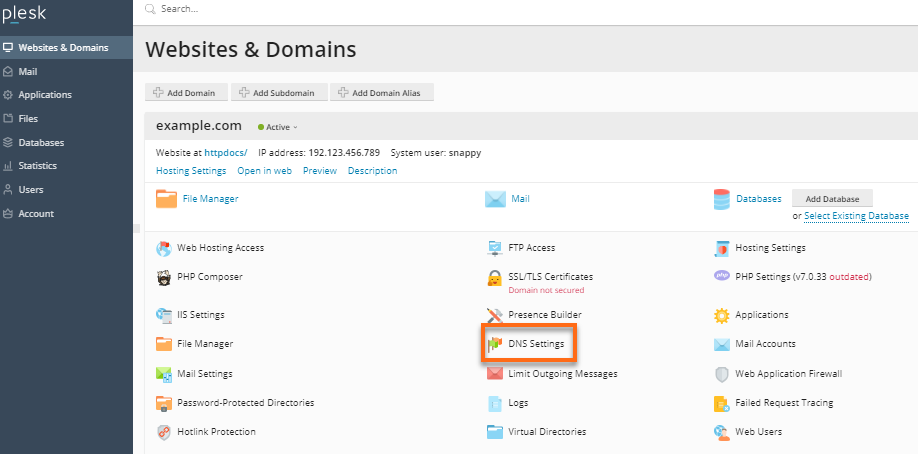Click the Hotlink Protection shield icon
Screen dimensions: 918x454
(164, 432)
